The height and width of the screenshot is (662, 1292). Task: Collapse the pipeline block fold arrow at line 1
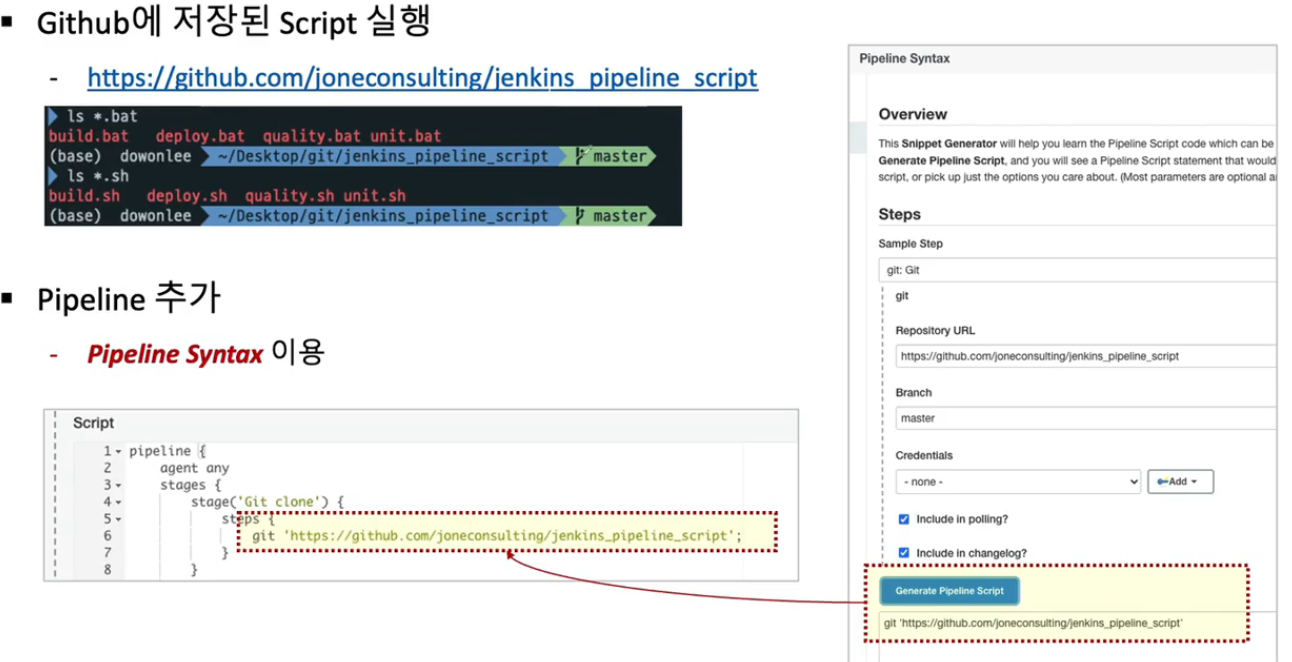point(118,452)
